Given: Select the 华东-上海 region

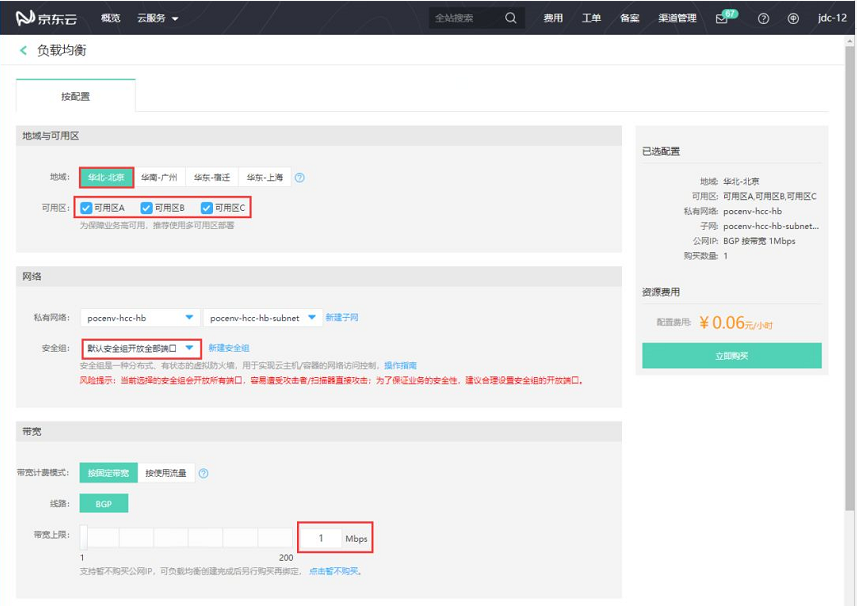Looking at the screenshot, I should coord(265,178).
